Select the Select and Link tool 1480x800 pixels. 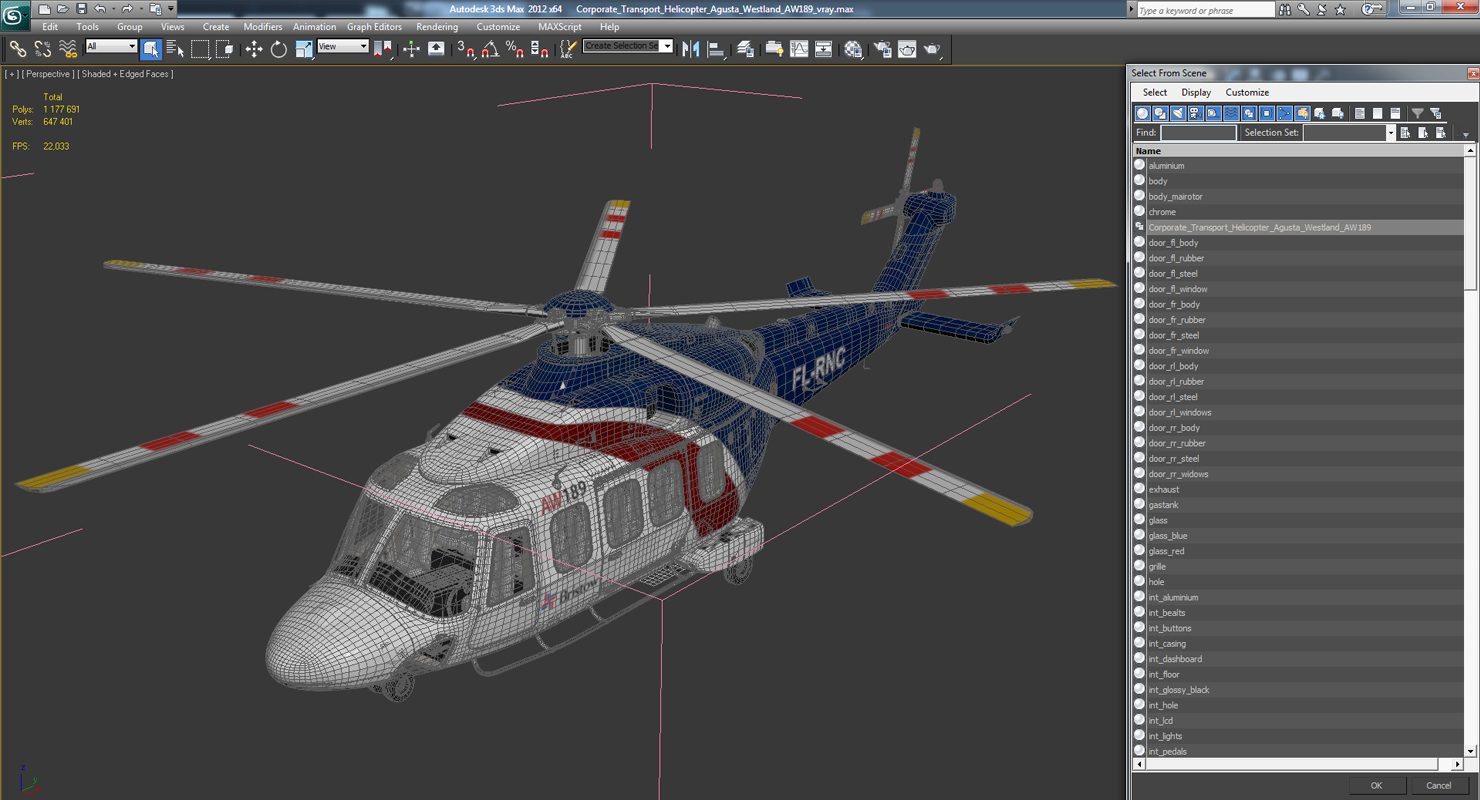coord(18,48)
